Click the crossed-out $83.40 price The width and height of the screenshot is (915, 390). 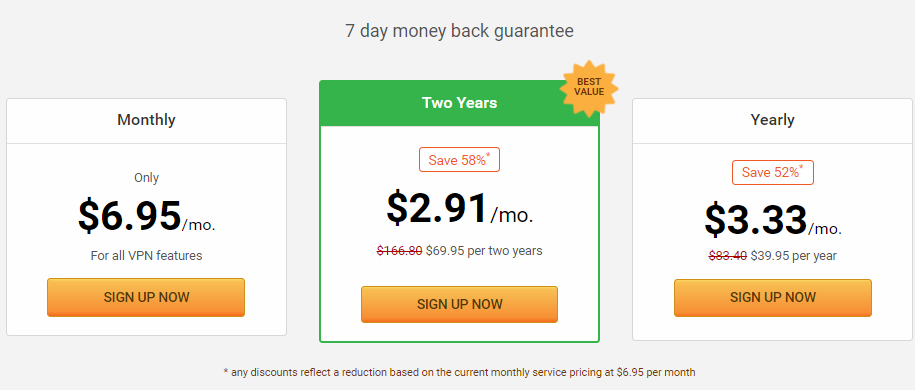728,256
